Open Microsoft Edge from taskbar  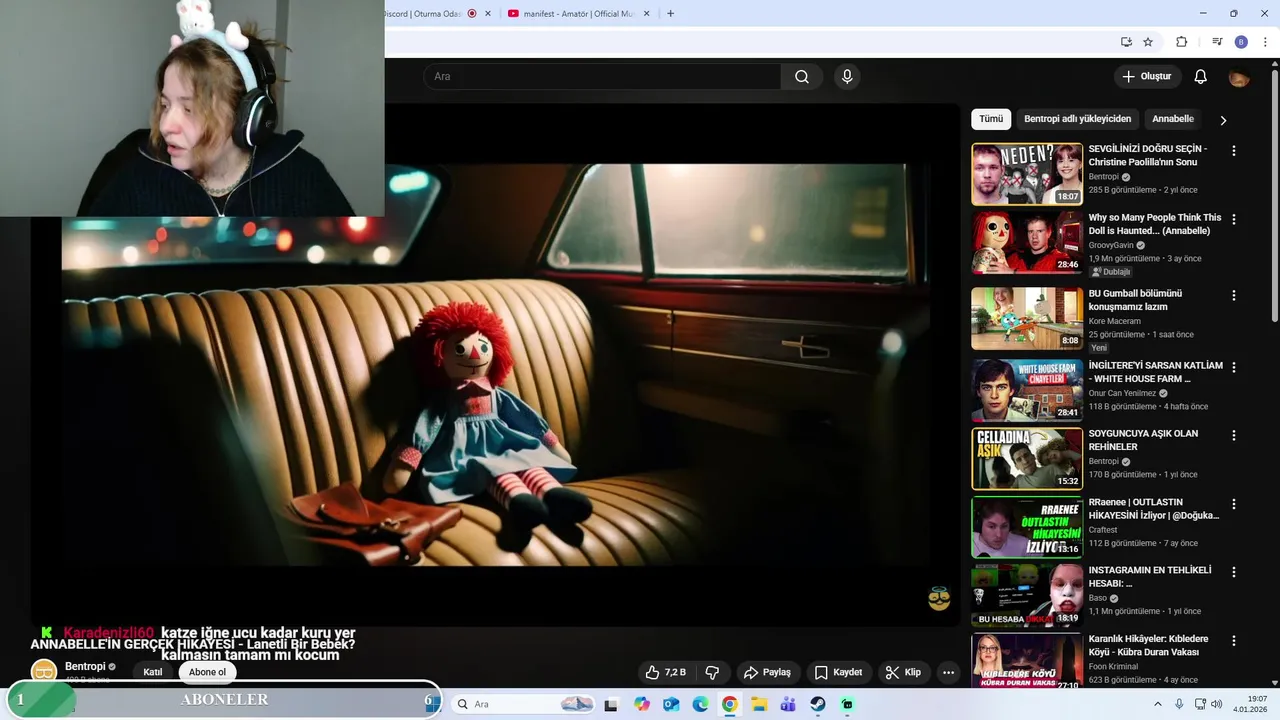pyautogui.click(x=700, y=704)
